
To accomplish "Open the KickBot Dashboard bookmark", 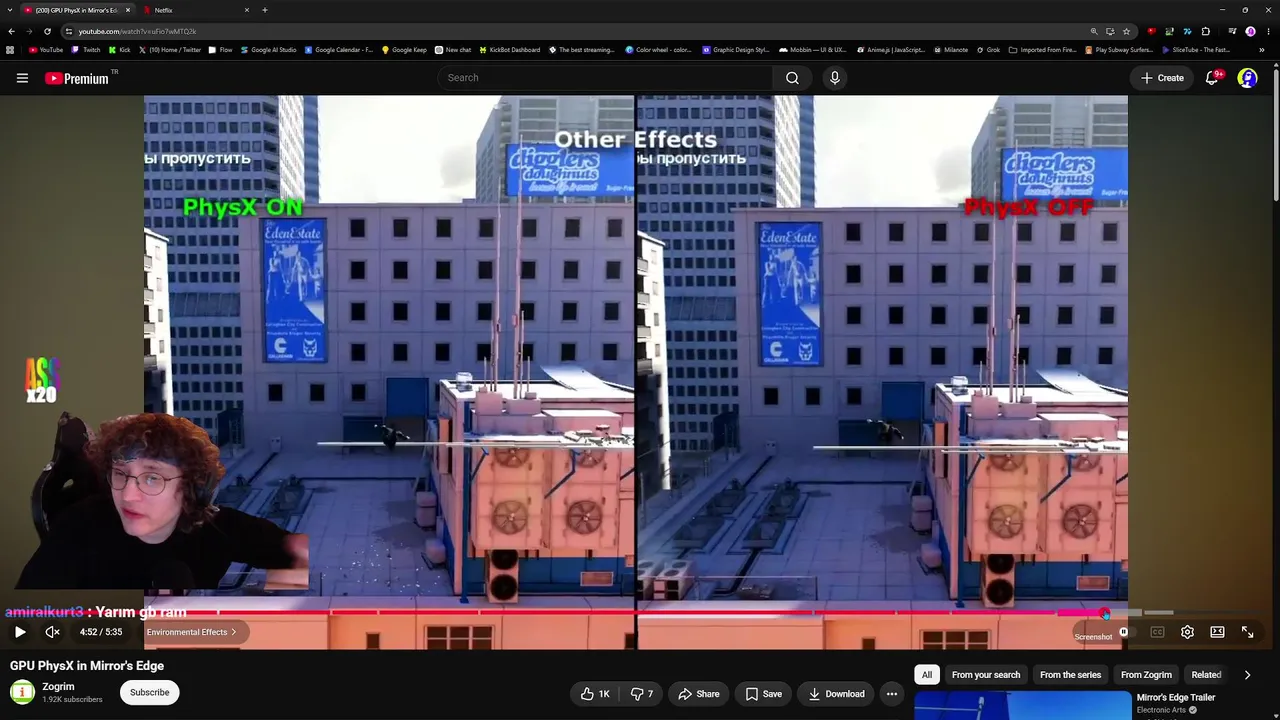I will point(509,50).
